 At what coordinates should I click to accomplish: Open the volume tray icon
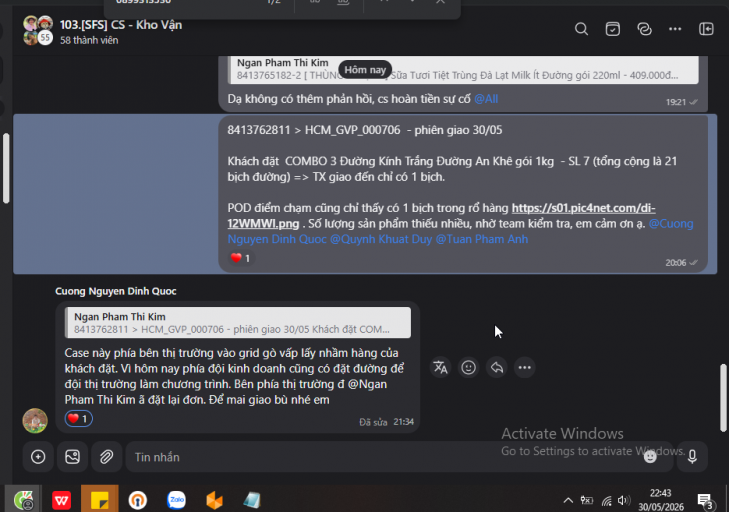[623, 500]
